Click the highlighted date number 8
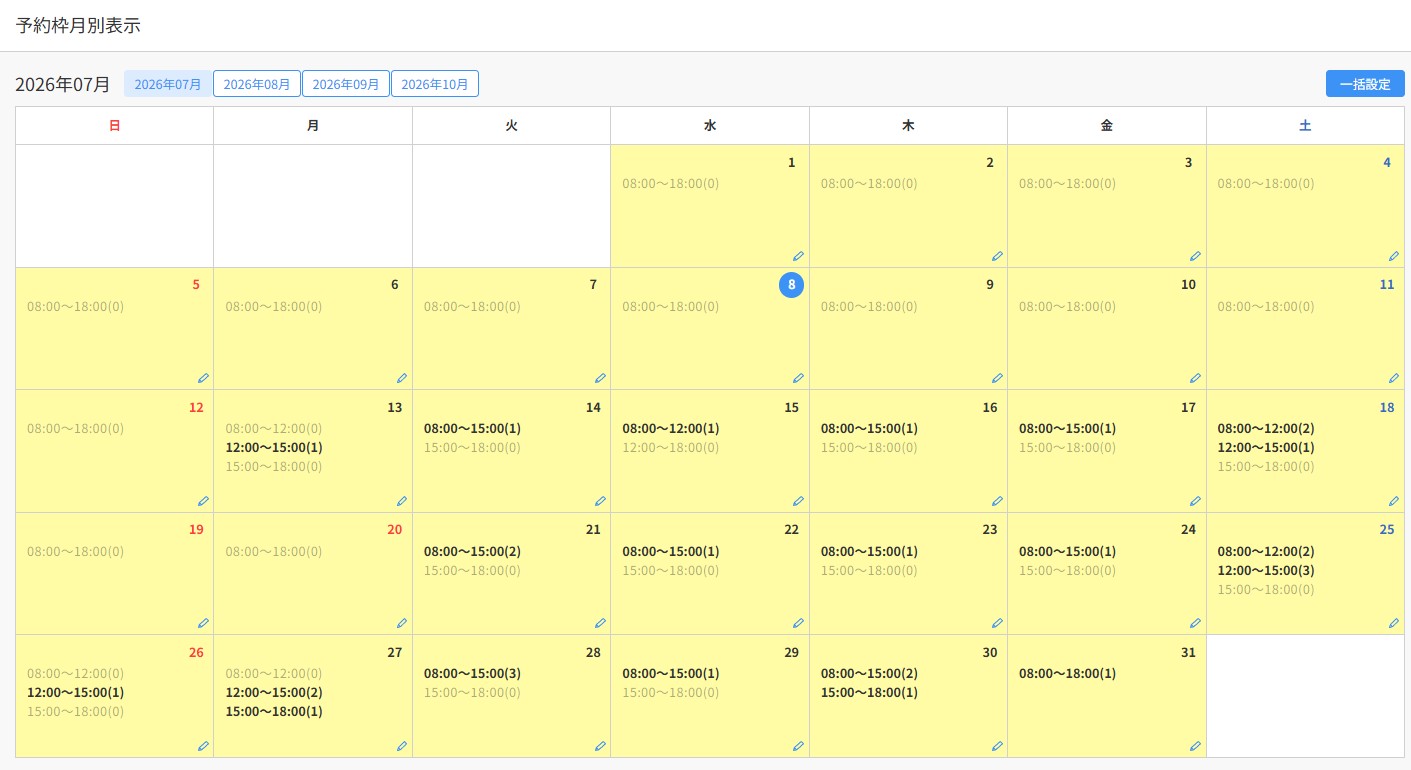 [791, 285]
